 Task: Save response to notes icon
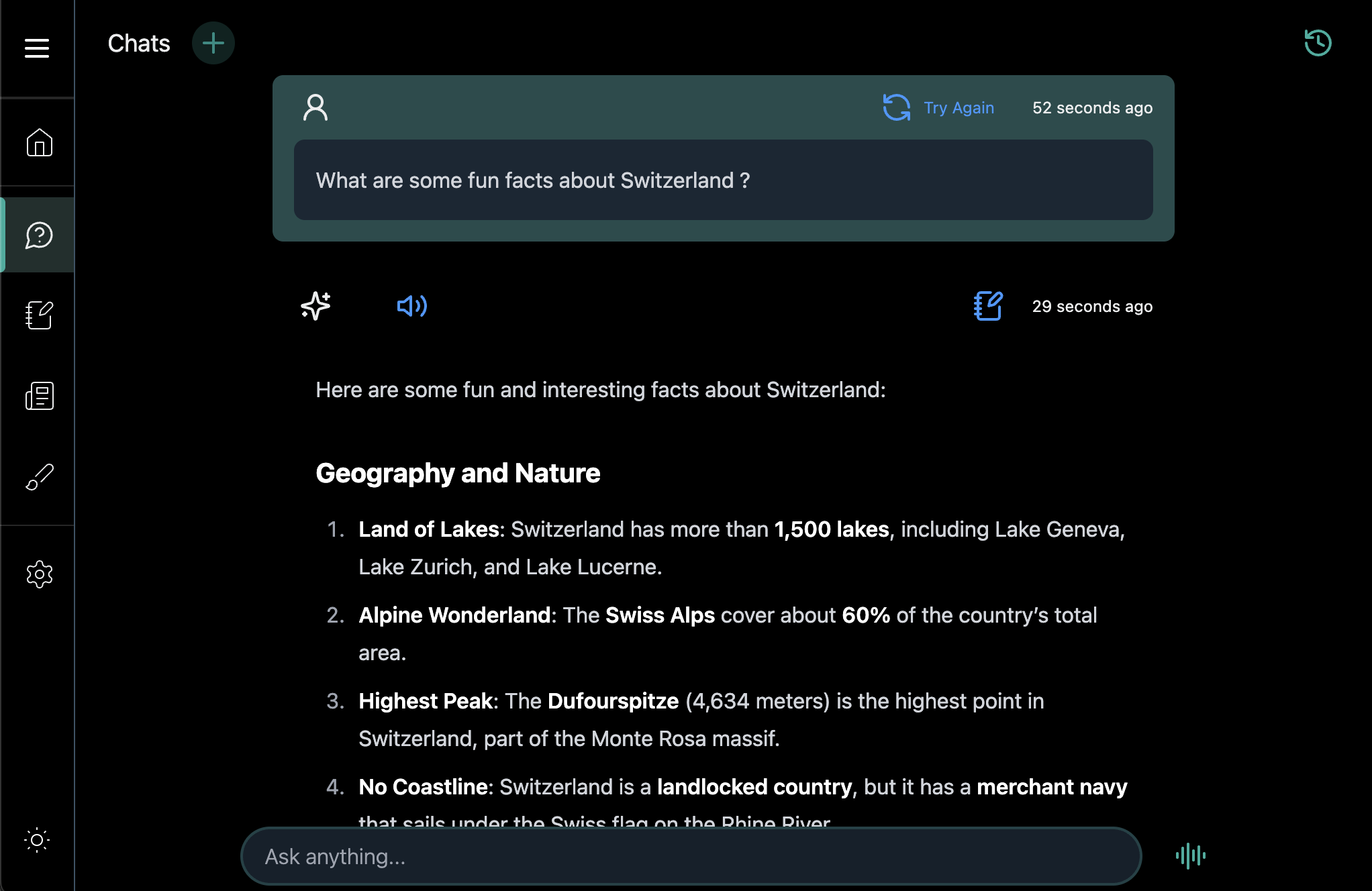click(988, 306)
